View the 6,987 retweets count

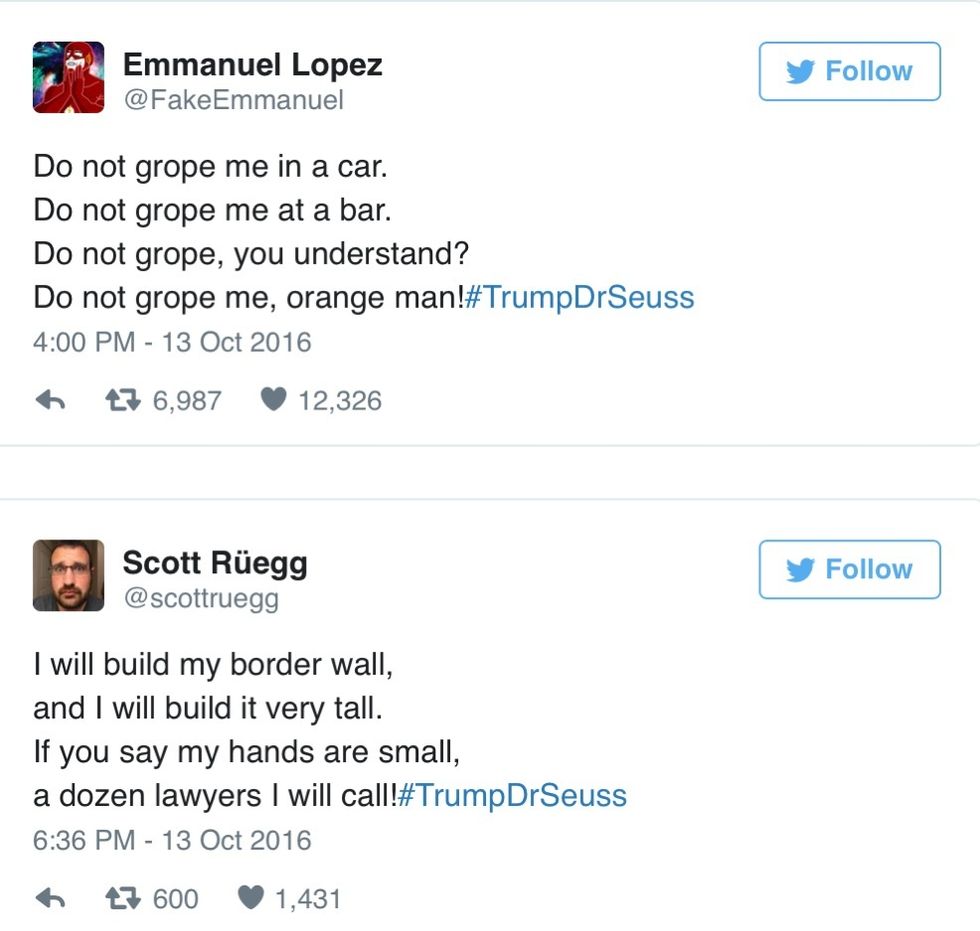point(187,401)
